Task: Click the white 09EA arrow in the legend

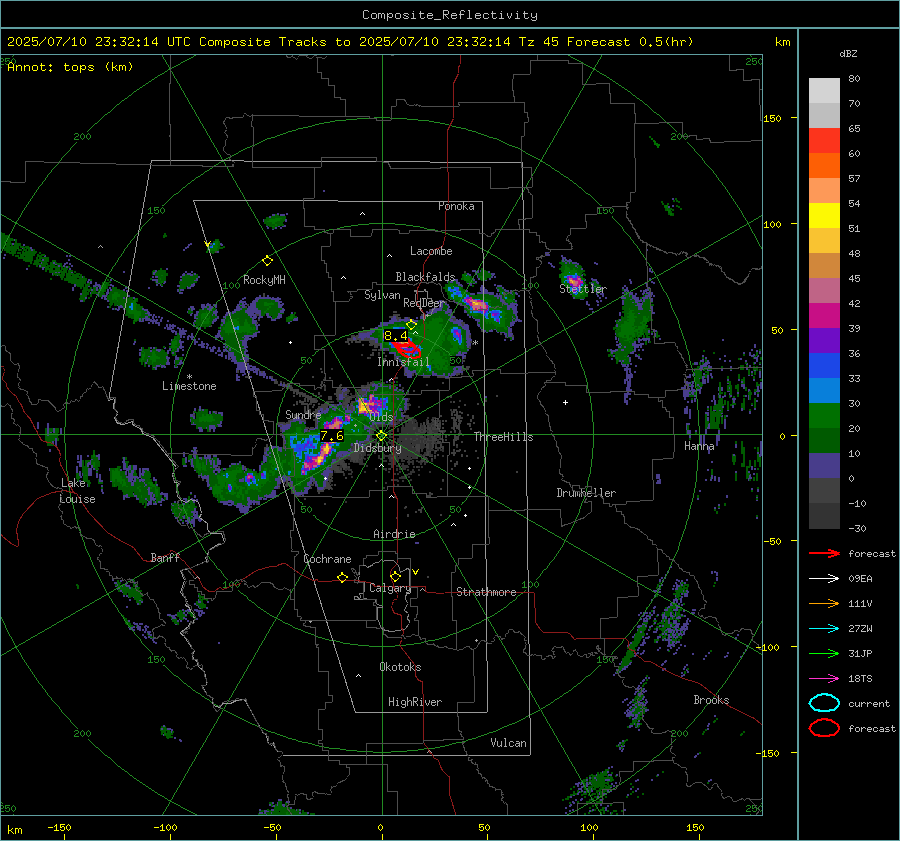Action: (x=824, y=578)
